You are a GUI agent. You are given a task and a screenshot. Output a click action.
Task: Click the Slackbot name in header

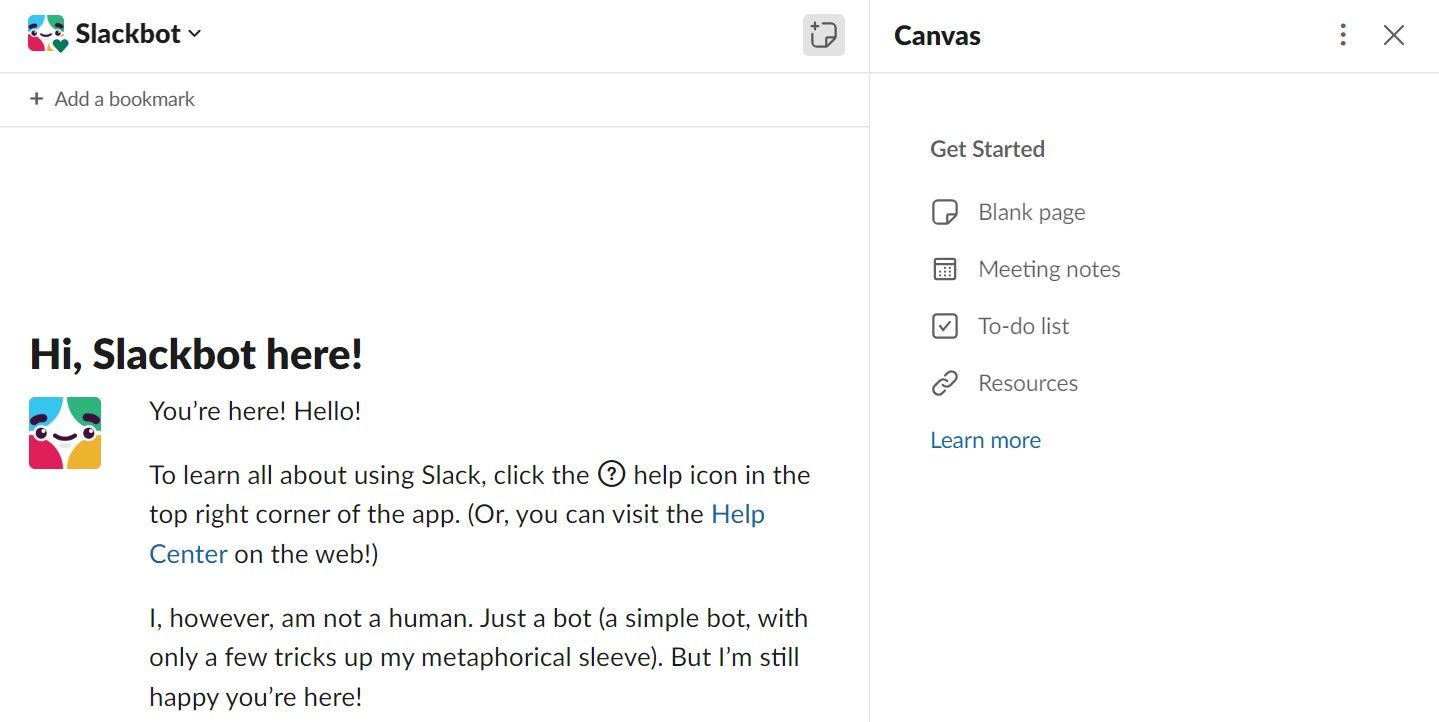[x=128, y=34]
